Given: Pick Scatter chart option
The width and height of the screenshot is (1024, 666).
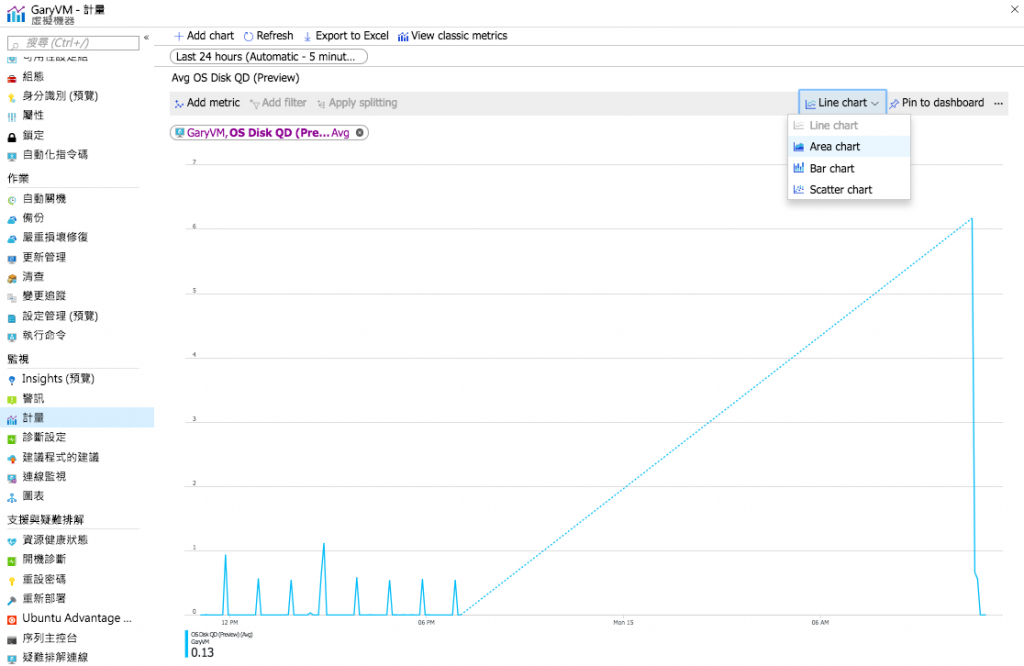Looking at the screenshot, I should [848, 190].
